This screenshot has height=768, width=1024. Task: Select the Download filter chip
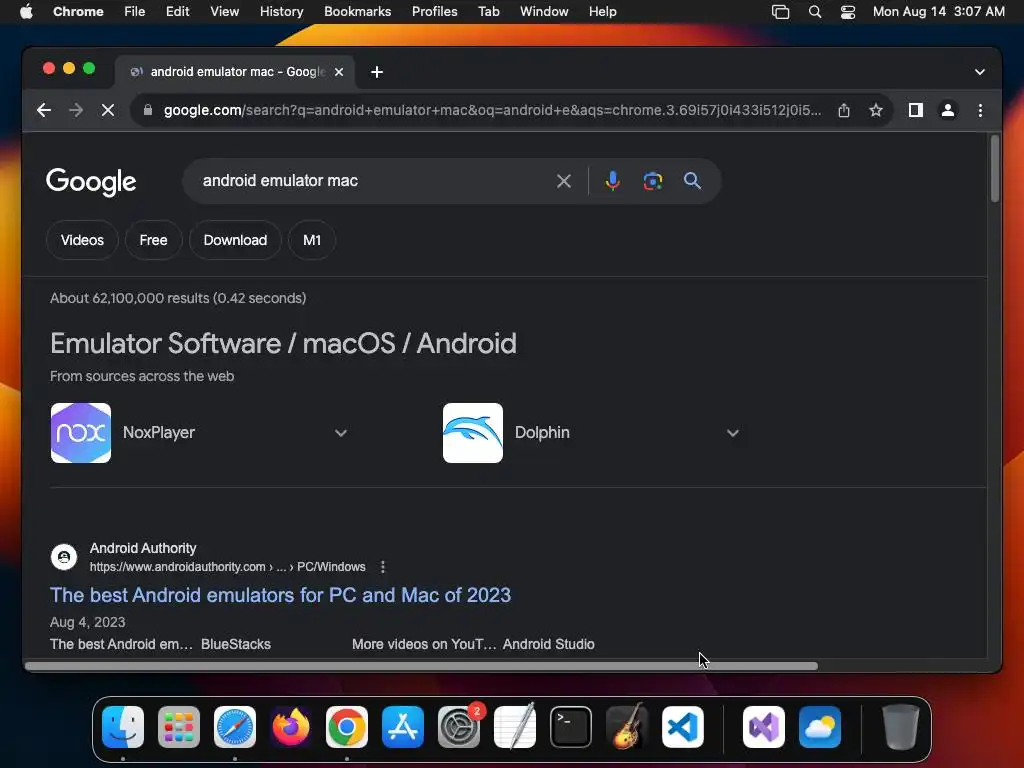[235, 240]
